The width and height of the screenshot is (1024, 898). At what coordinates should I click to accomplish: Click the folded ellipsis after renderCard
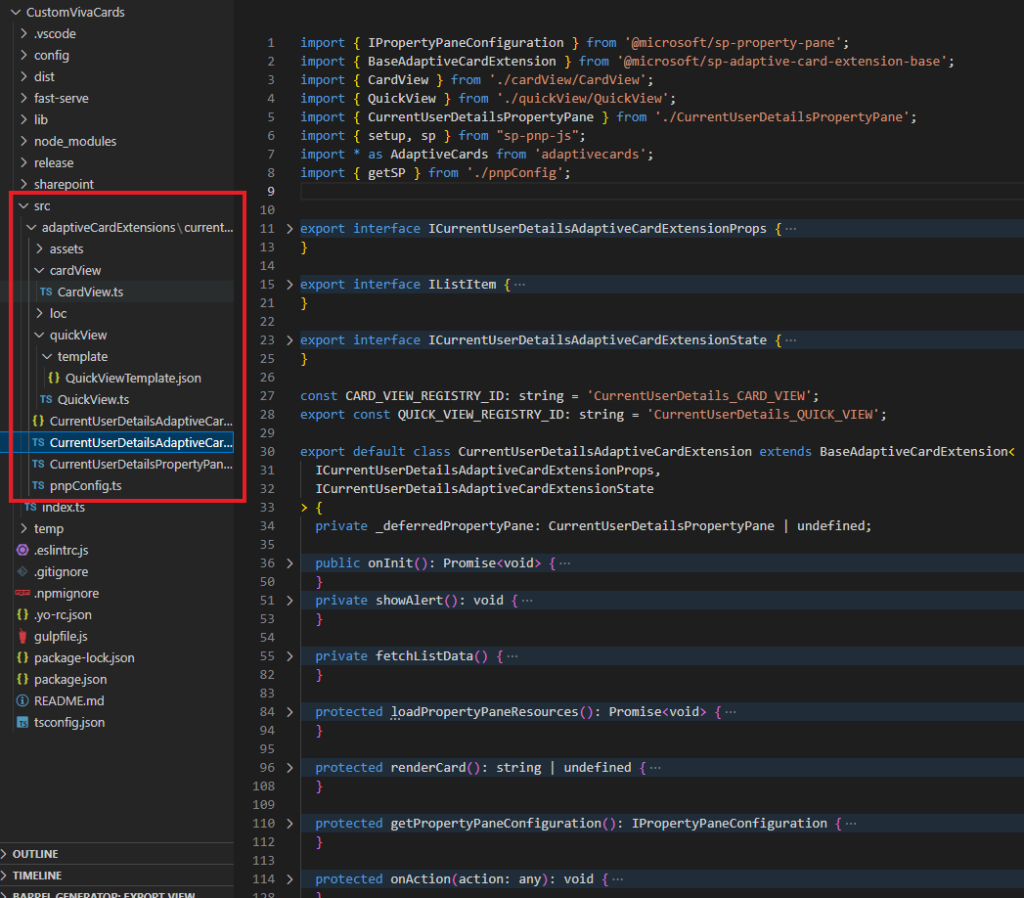(655, 768)
